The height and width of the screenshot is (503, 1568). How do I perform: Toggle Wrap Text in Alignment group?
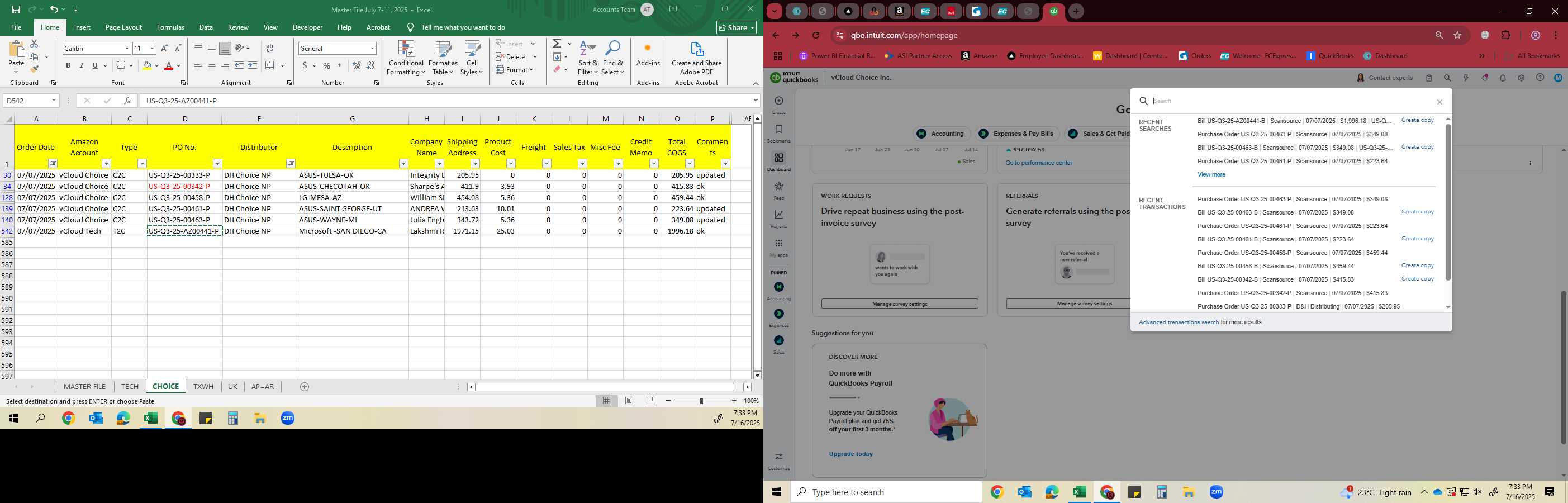270,48
